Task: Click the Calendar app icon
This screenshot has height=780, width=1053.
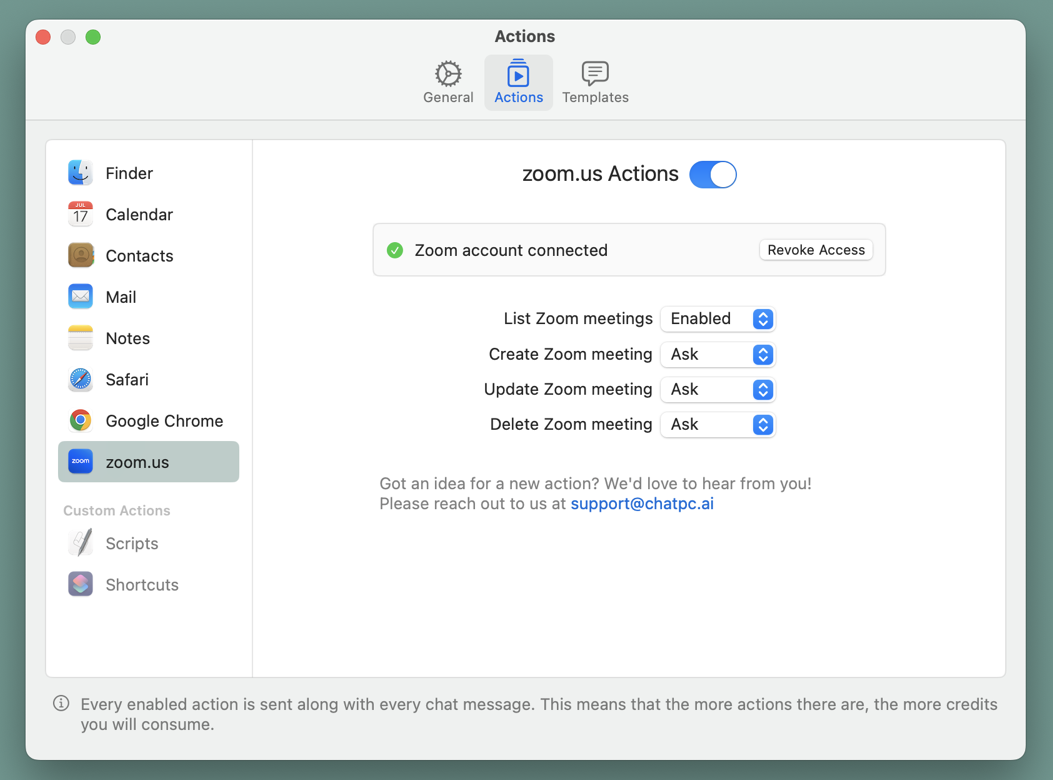Action: pos(81,214)
